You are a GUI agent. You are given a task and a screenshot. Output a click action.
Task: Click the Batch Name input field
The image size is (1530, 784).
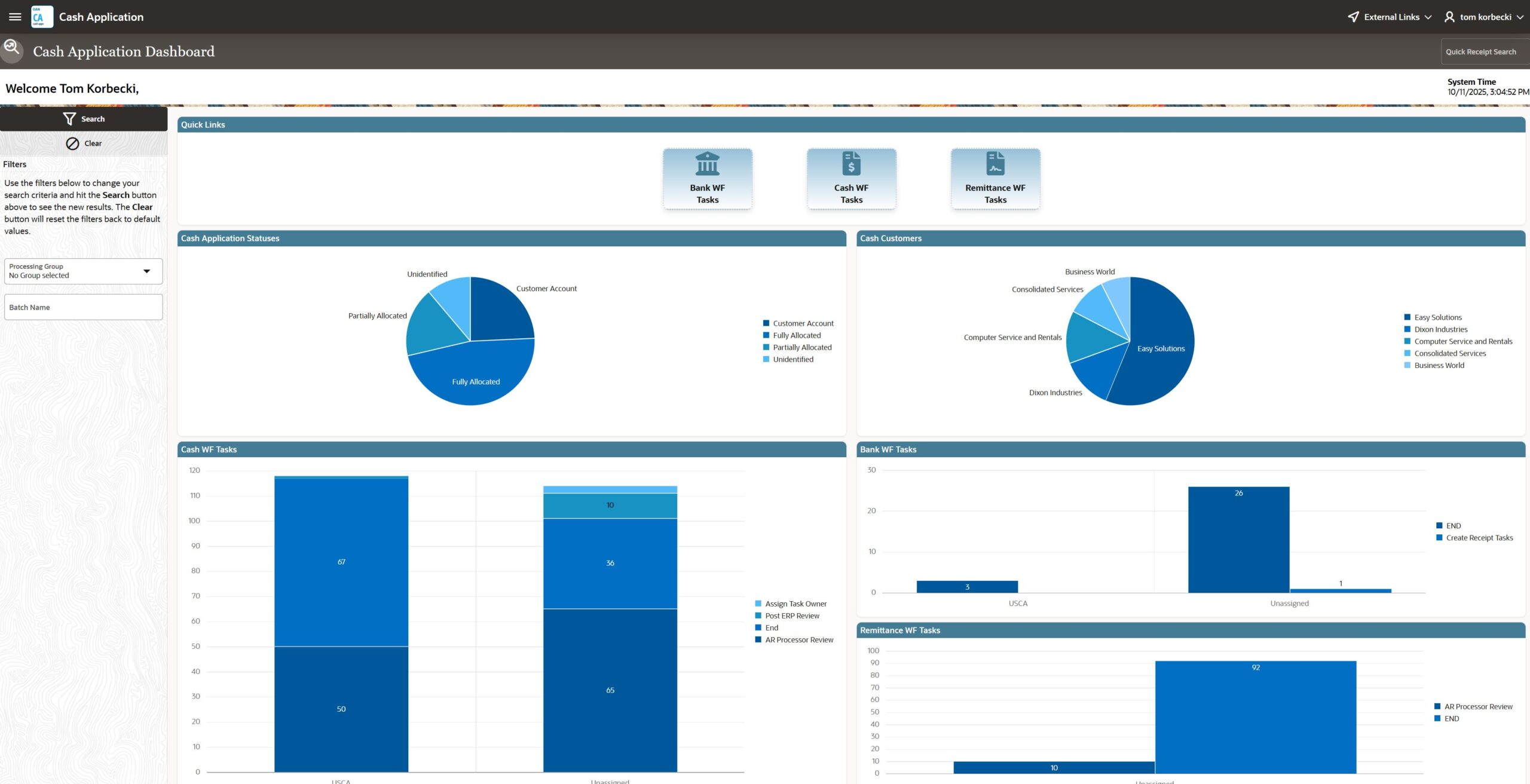(x=83, y=307)
